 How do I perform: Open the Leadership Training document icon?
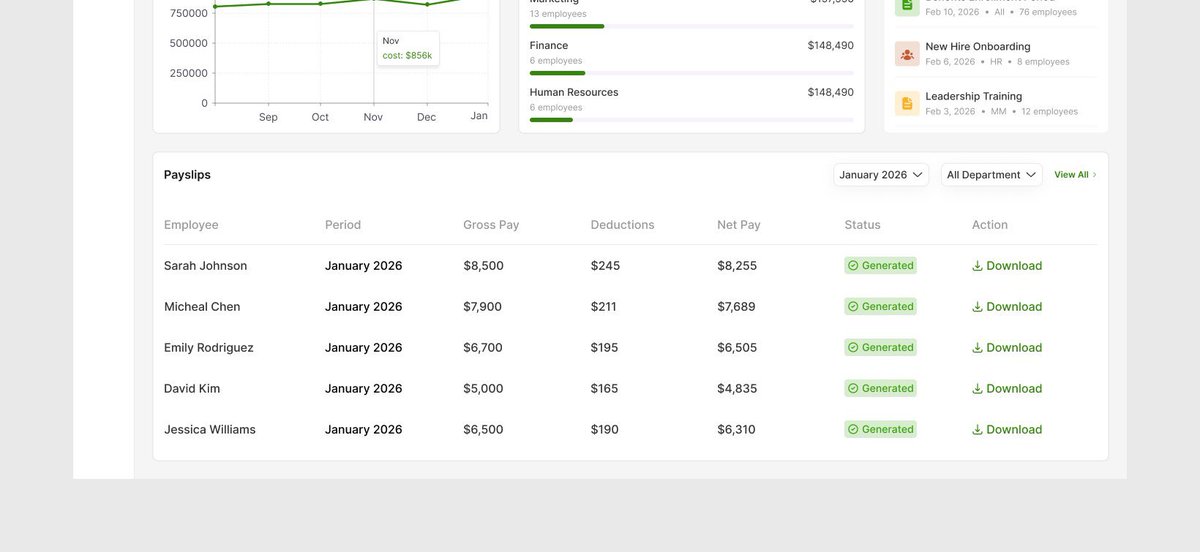(907, 103)
